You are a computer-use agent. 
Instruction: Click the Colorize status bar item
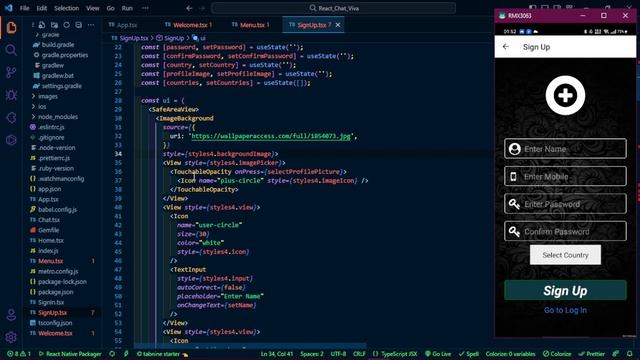(x=557, y=354)
